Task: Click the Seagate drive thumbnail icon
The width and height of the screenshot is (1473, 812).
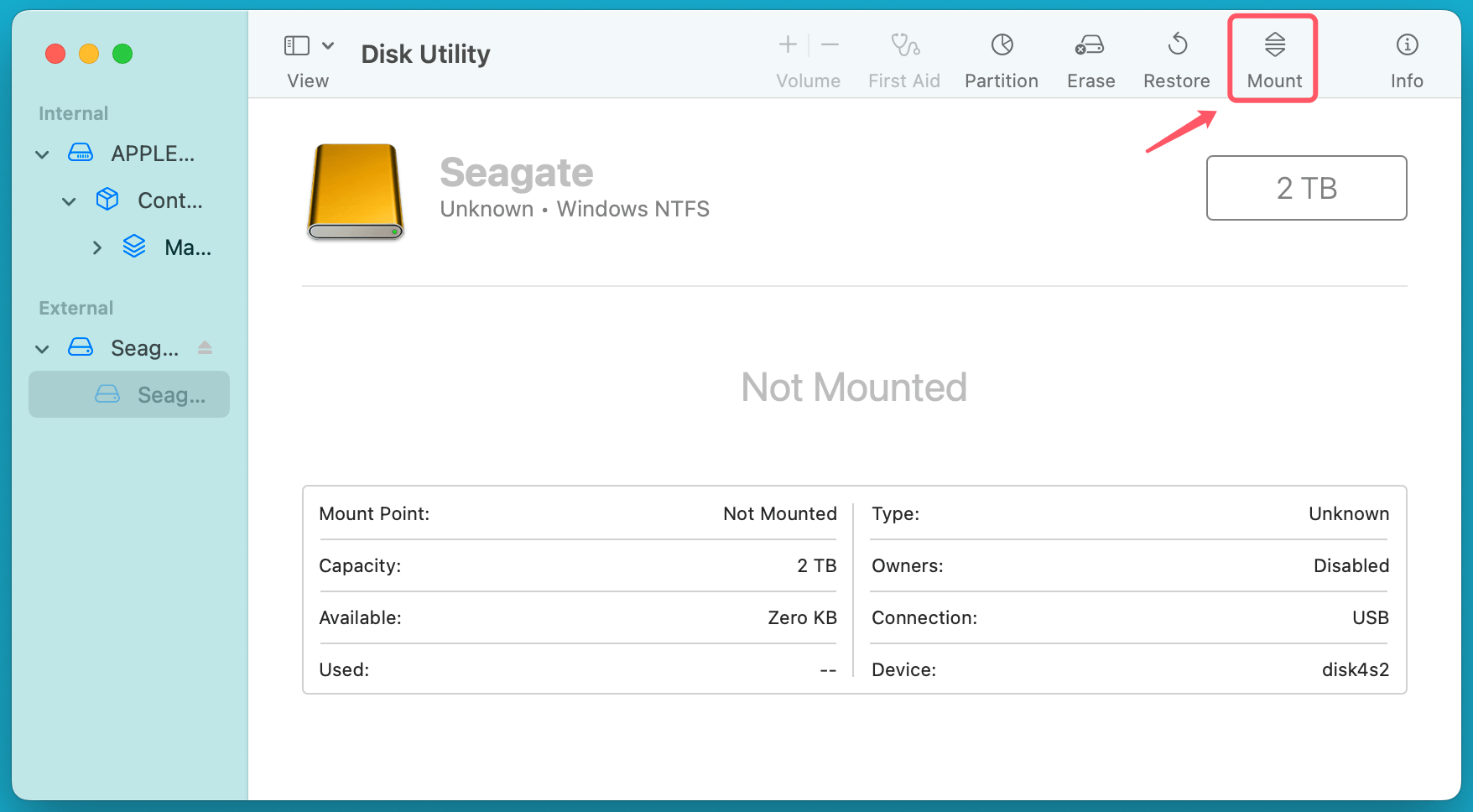Action: pos(355,192)
